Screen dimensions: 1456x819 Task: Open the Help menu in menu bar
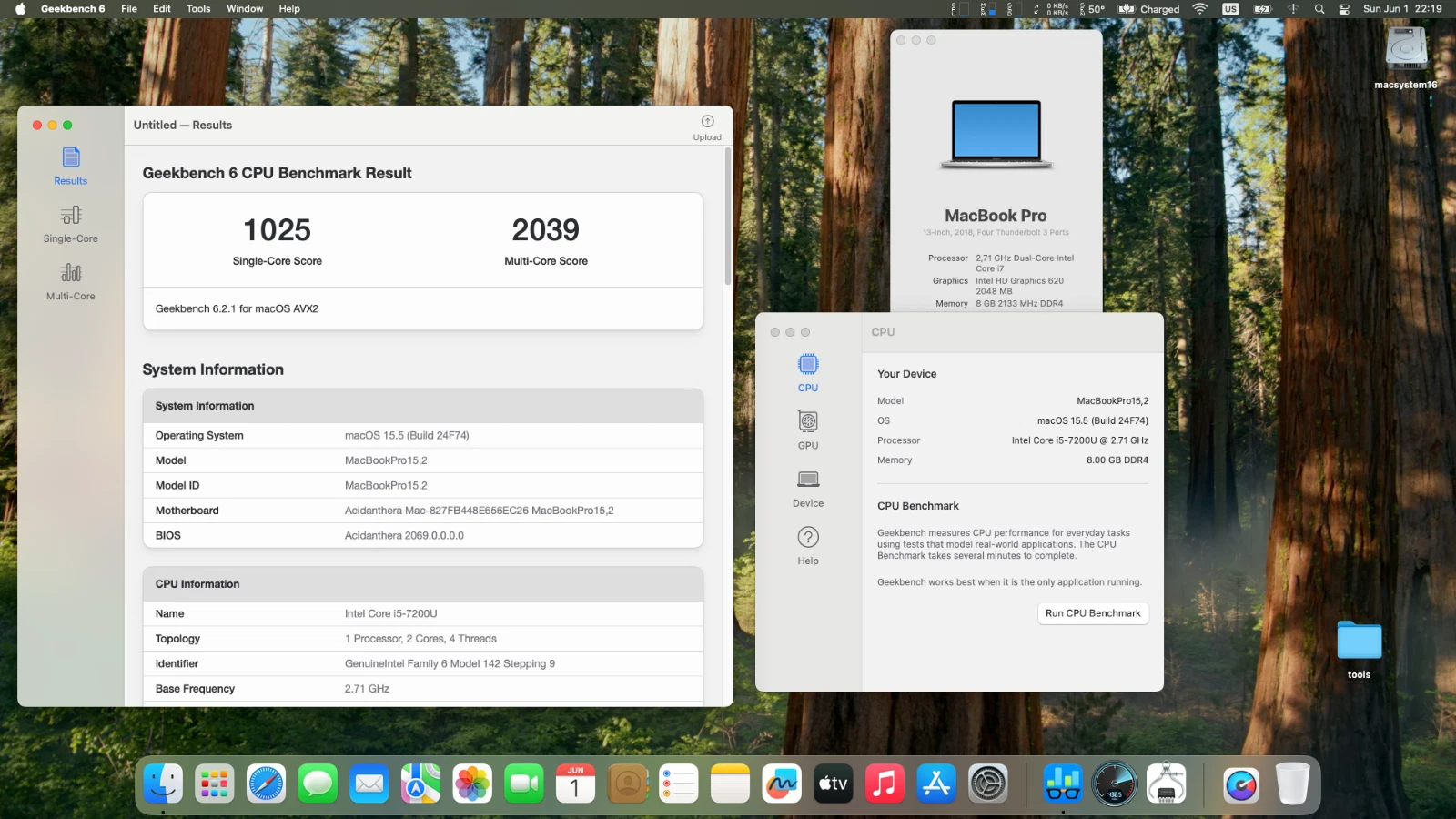click(289, 9)
